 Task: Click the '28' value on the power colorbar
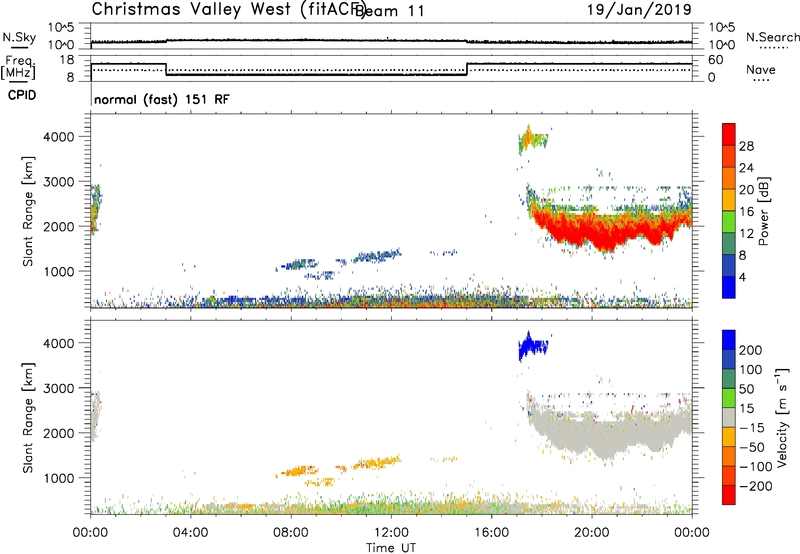point(746,146)
